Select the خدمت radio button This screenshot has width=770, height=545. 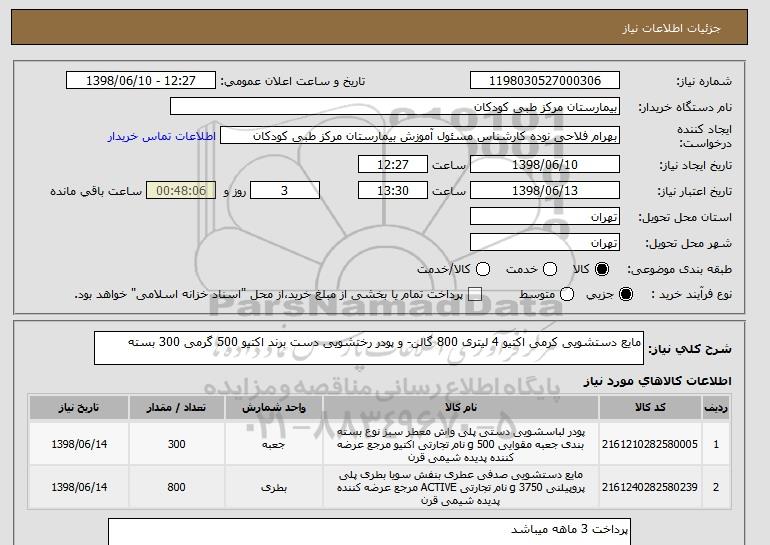click(550, 269)
